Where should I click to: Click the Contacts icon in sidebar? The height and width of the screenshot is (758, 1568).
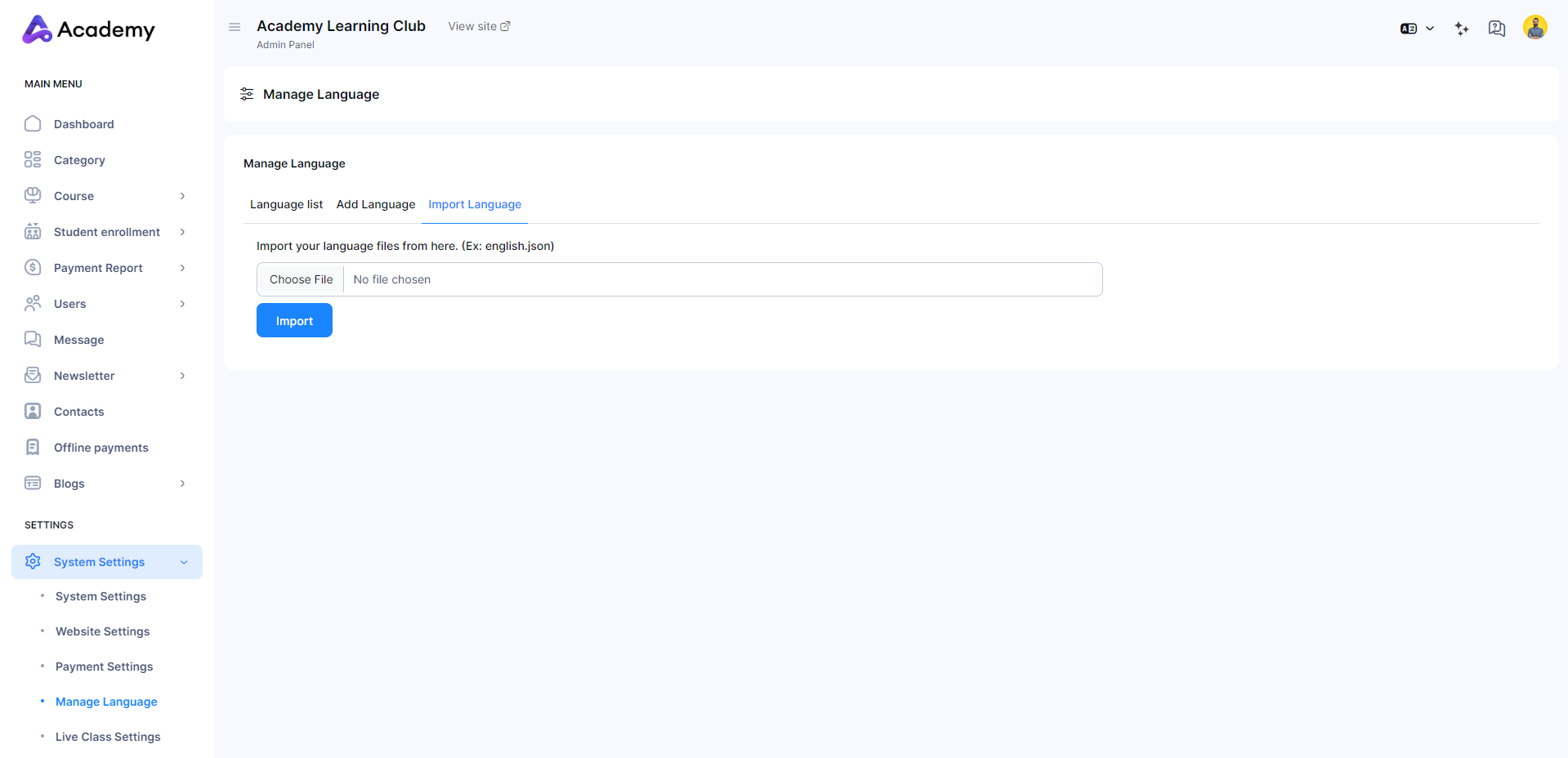(33, 412)
